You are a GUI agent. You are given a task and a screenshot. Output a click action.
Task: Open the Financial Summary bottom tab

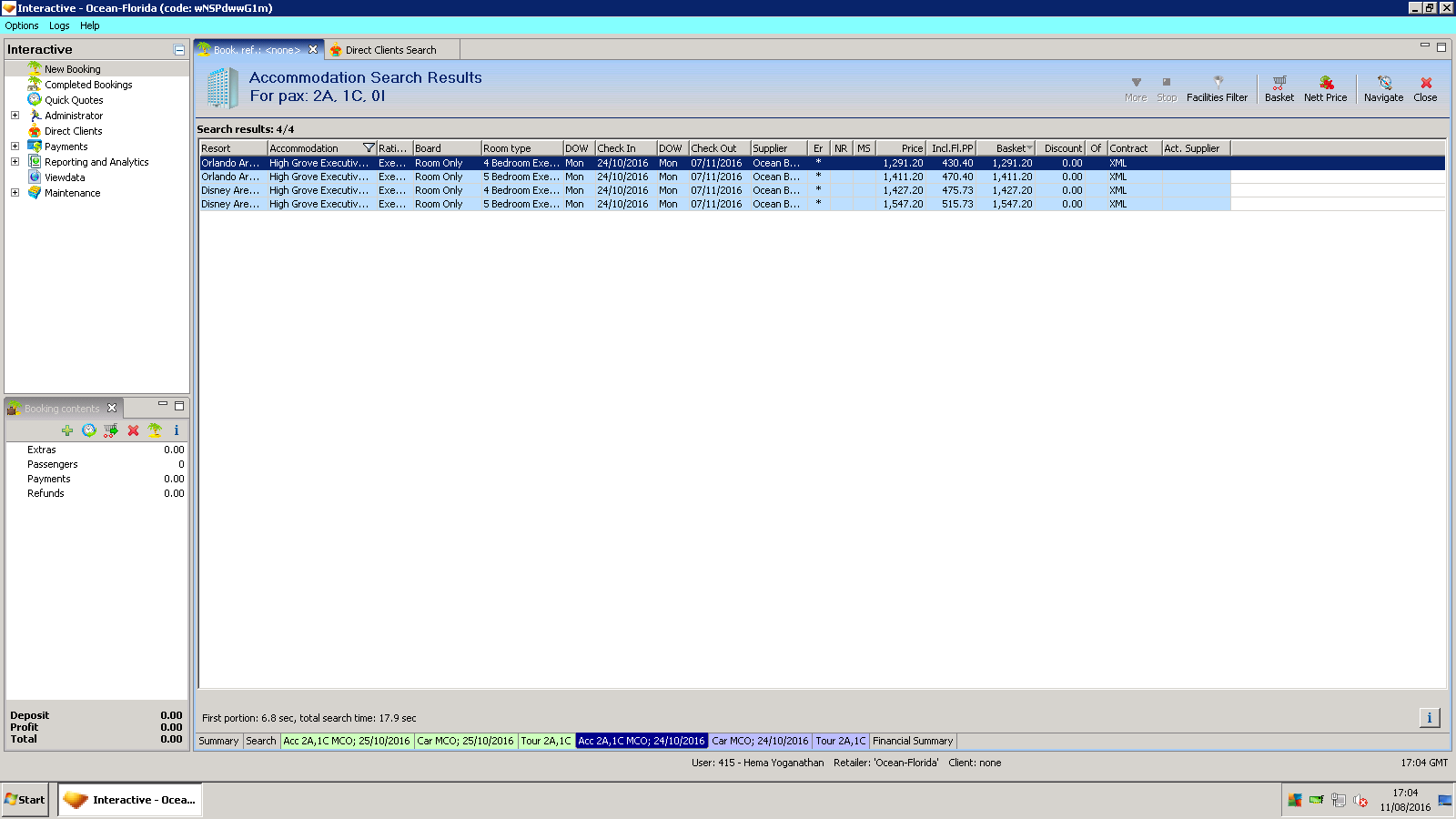pyautogui.click(x=912, y=741)
